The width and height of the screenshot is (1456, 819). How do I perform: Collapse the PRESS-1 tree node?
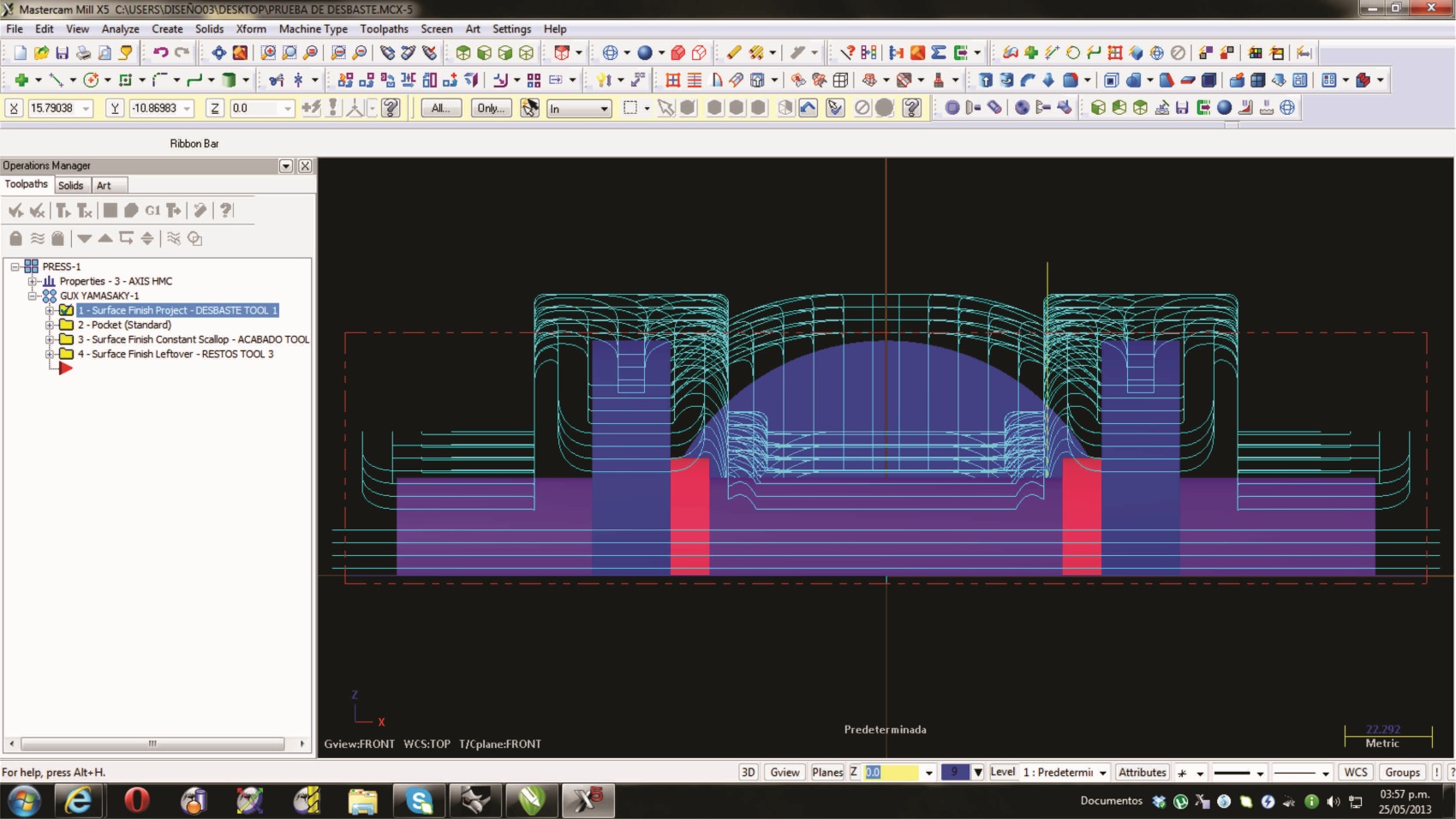point(15,266)
